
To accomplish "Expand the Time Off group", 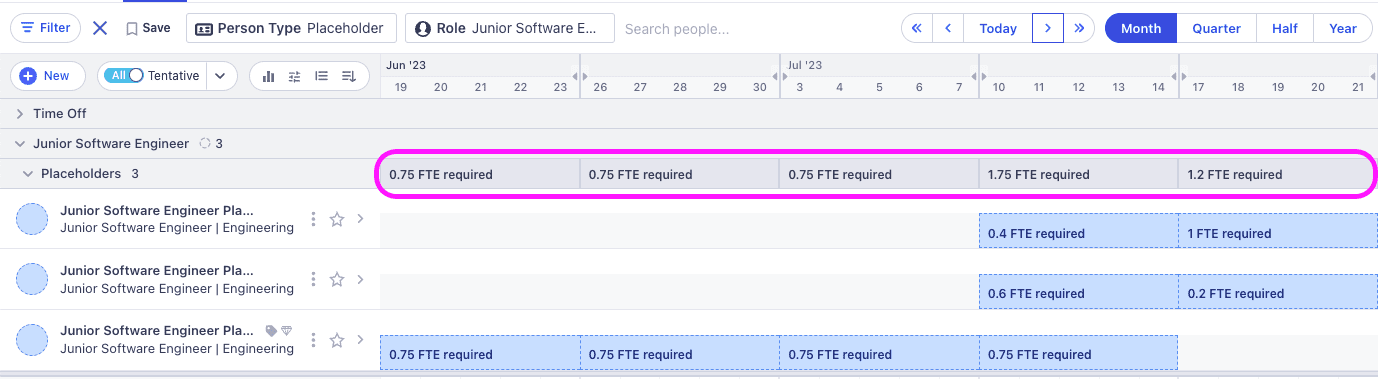I will click(20, 114).
